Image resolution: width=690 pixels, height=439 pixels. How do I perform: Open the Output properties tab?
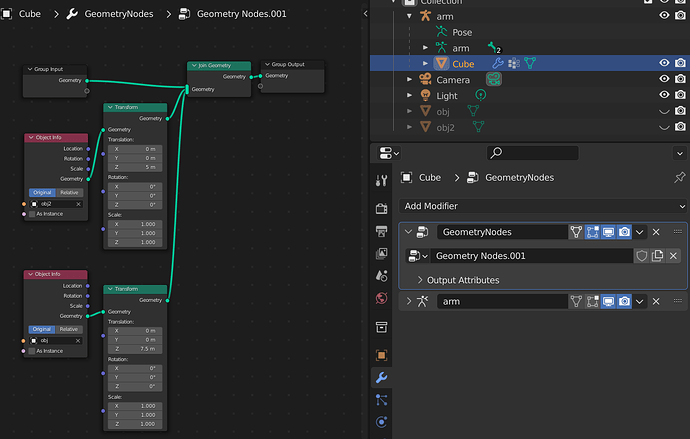tap(382, 231)
